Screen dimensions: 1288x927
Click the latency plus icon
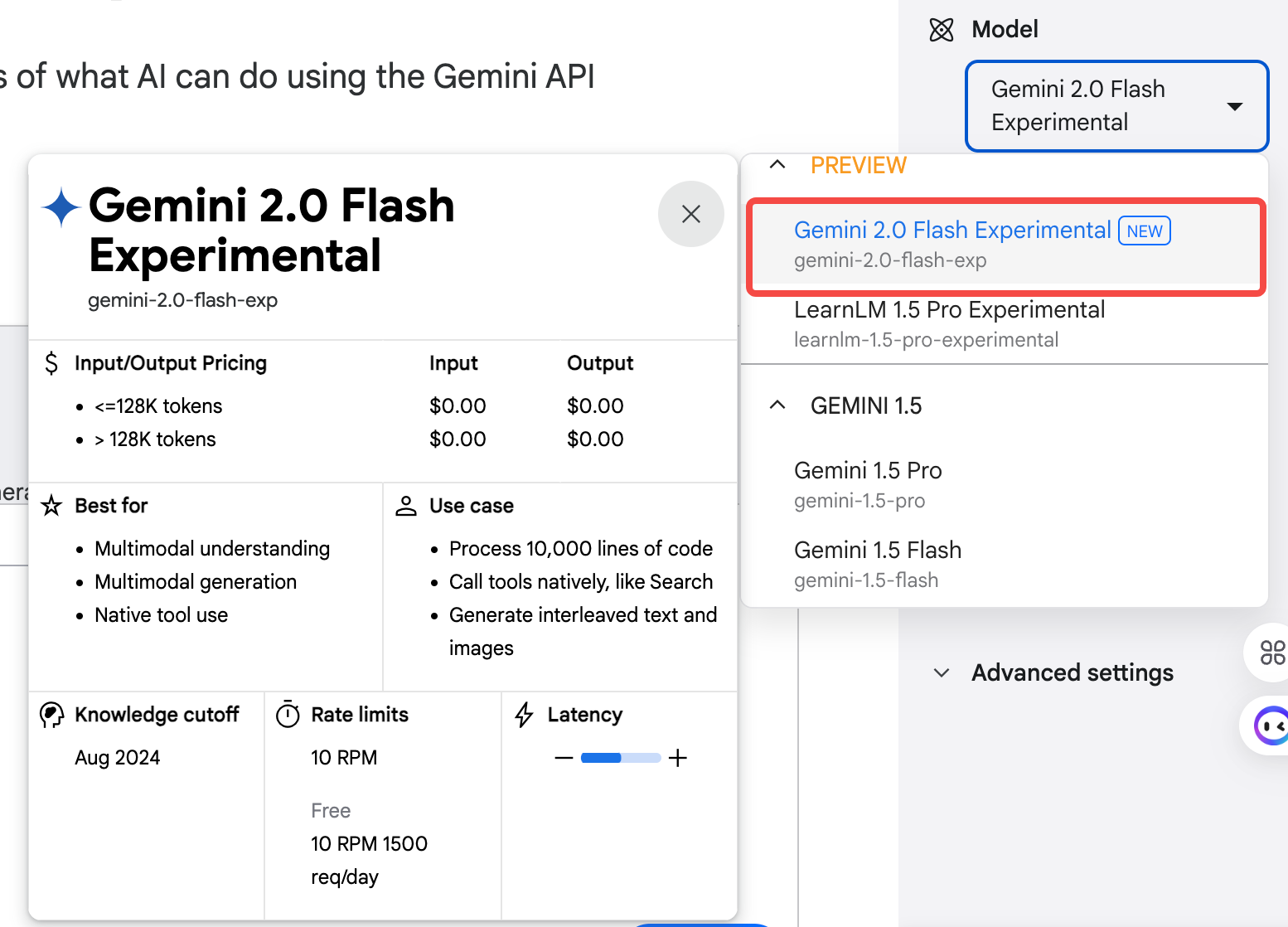click(678, 758)
